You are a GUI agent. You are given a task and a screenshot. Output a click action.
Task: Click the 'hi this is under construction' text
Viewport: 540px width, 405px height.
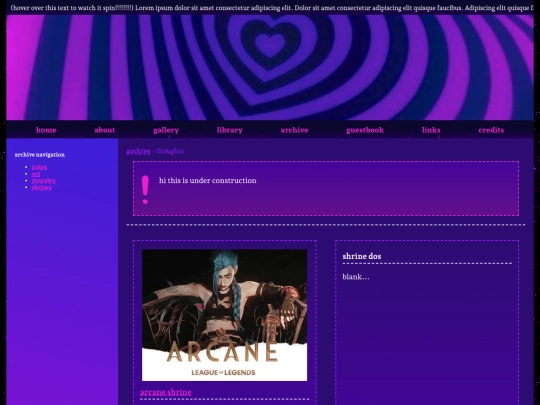tap(208, 181)
